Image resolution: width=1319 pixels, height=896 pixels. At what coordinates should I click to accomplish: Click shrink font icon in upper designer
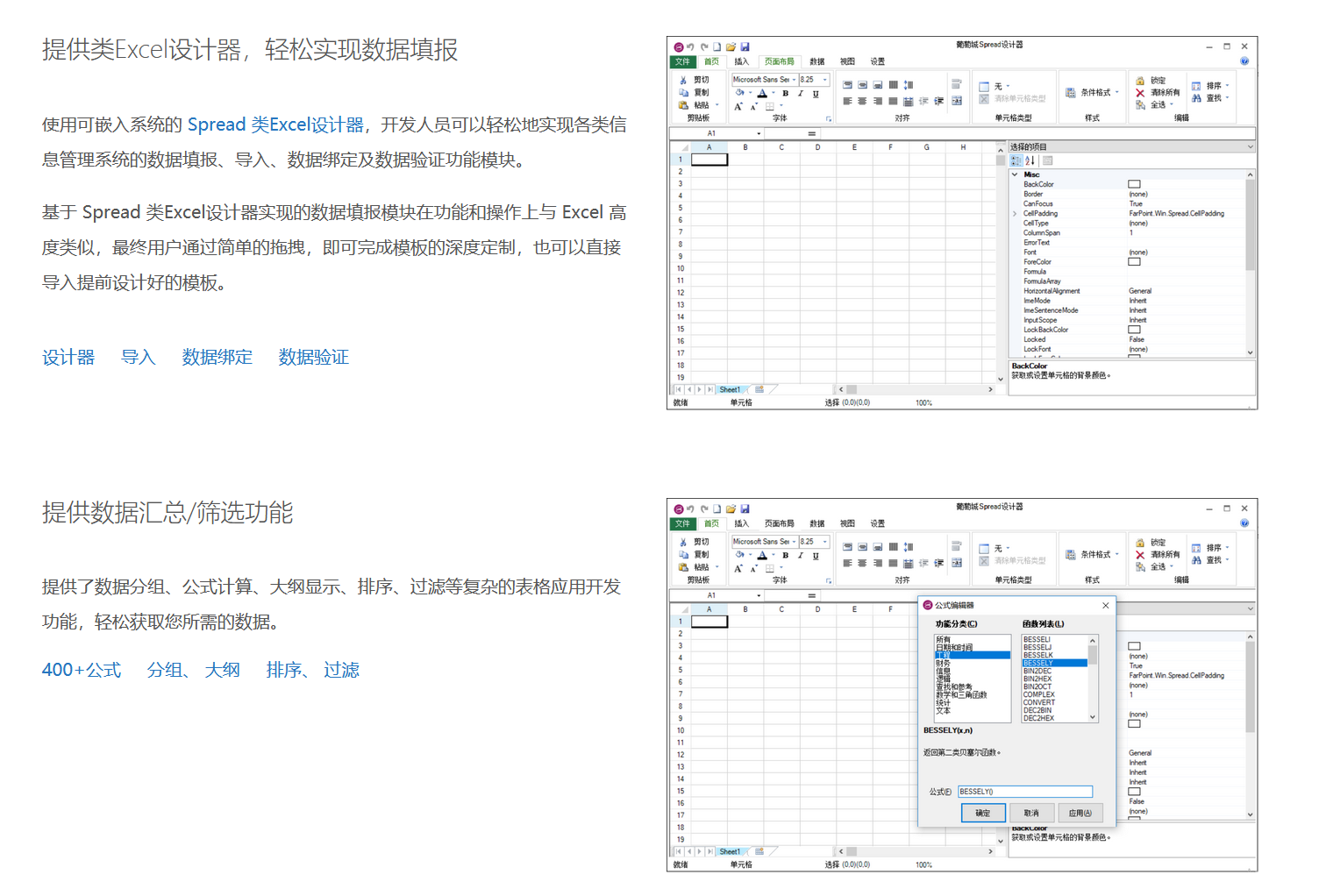tap(753, 106)
